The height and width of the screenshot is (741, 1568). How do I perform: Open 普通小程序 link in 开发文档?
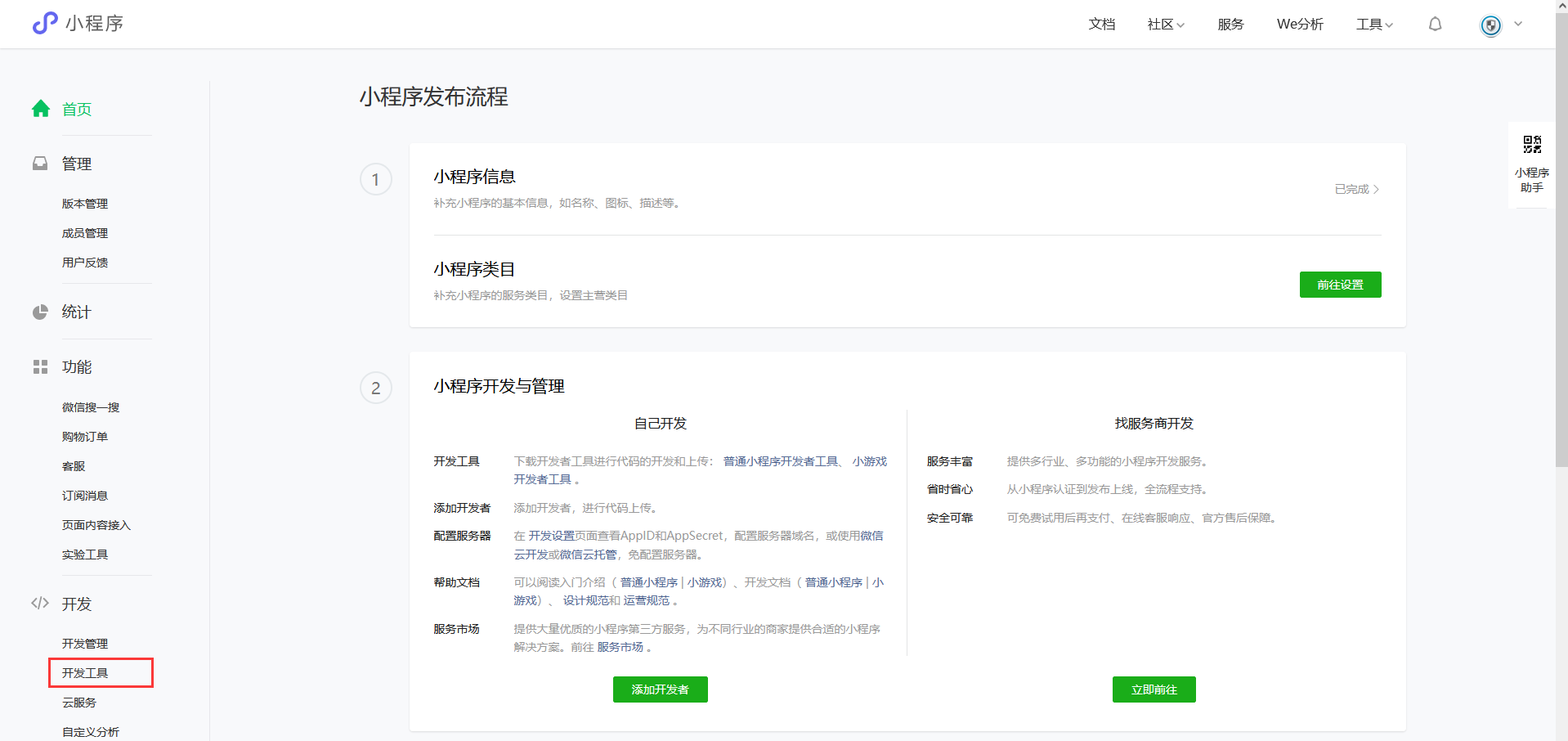(x=834, y=582)
